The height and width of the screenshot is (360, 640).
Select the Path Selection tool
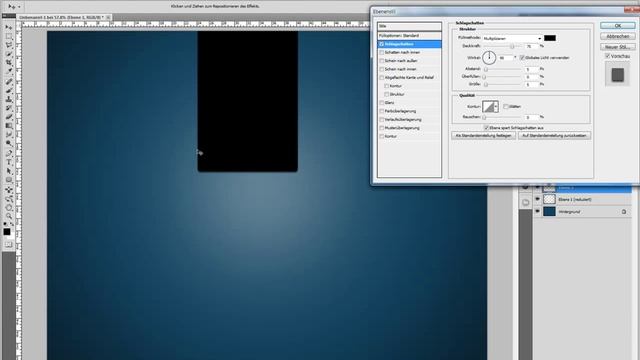click(x=9, y=171)
